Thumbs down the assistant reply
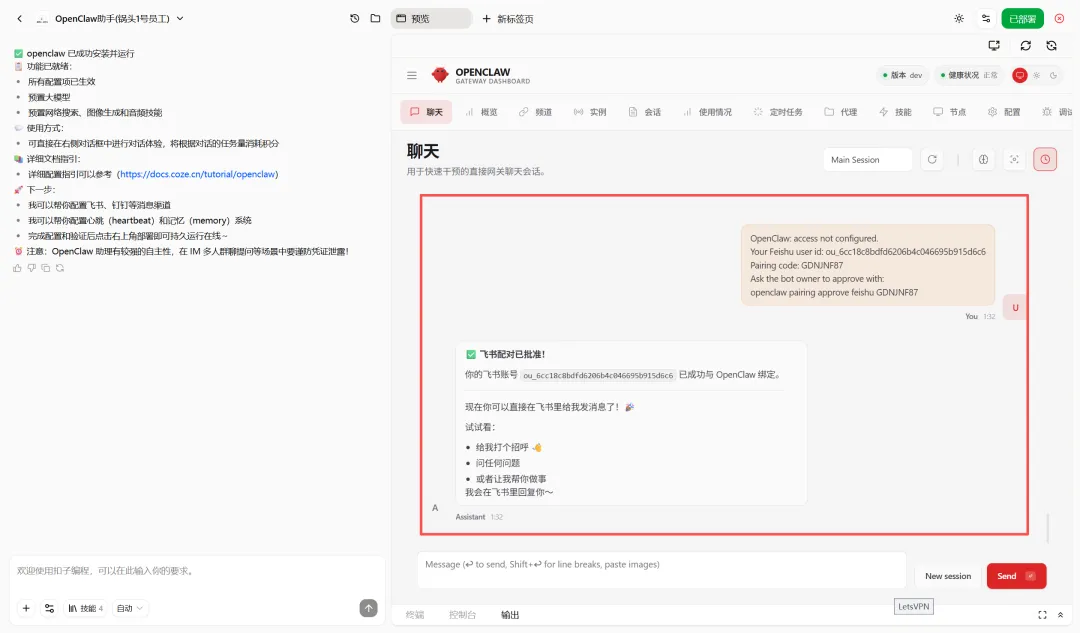The height and width of the screenshot is (633, 1080). 32,268
